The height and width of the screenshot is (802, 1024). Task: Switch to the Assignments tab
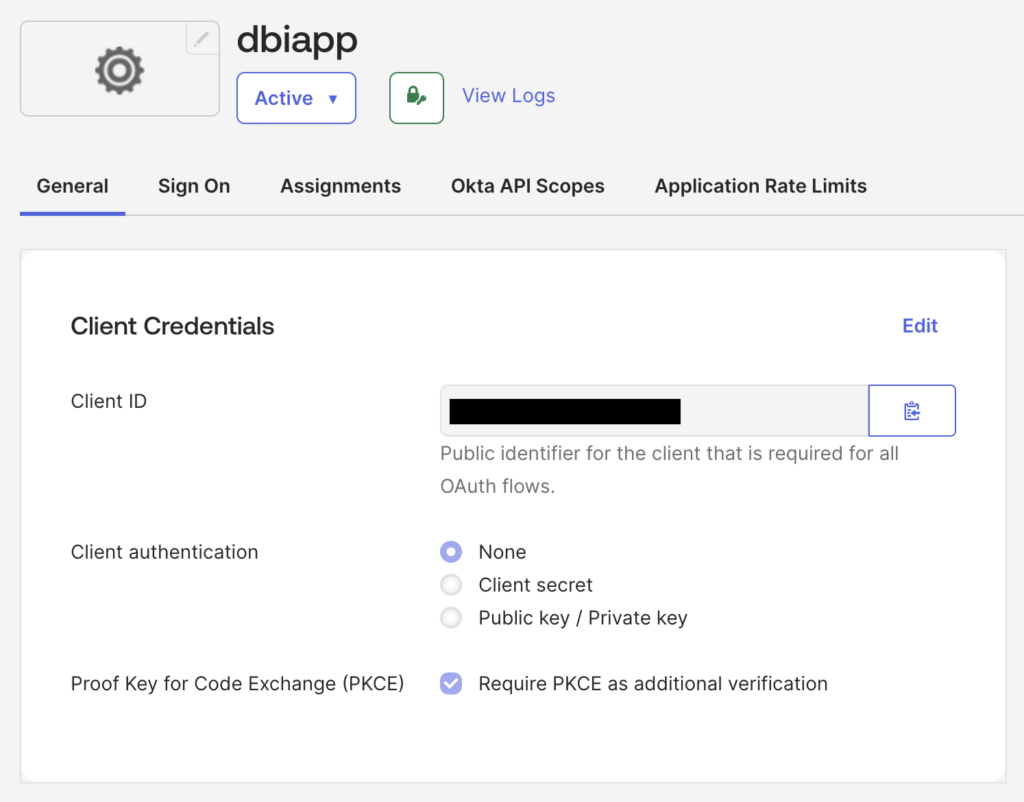point(340,186)
